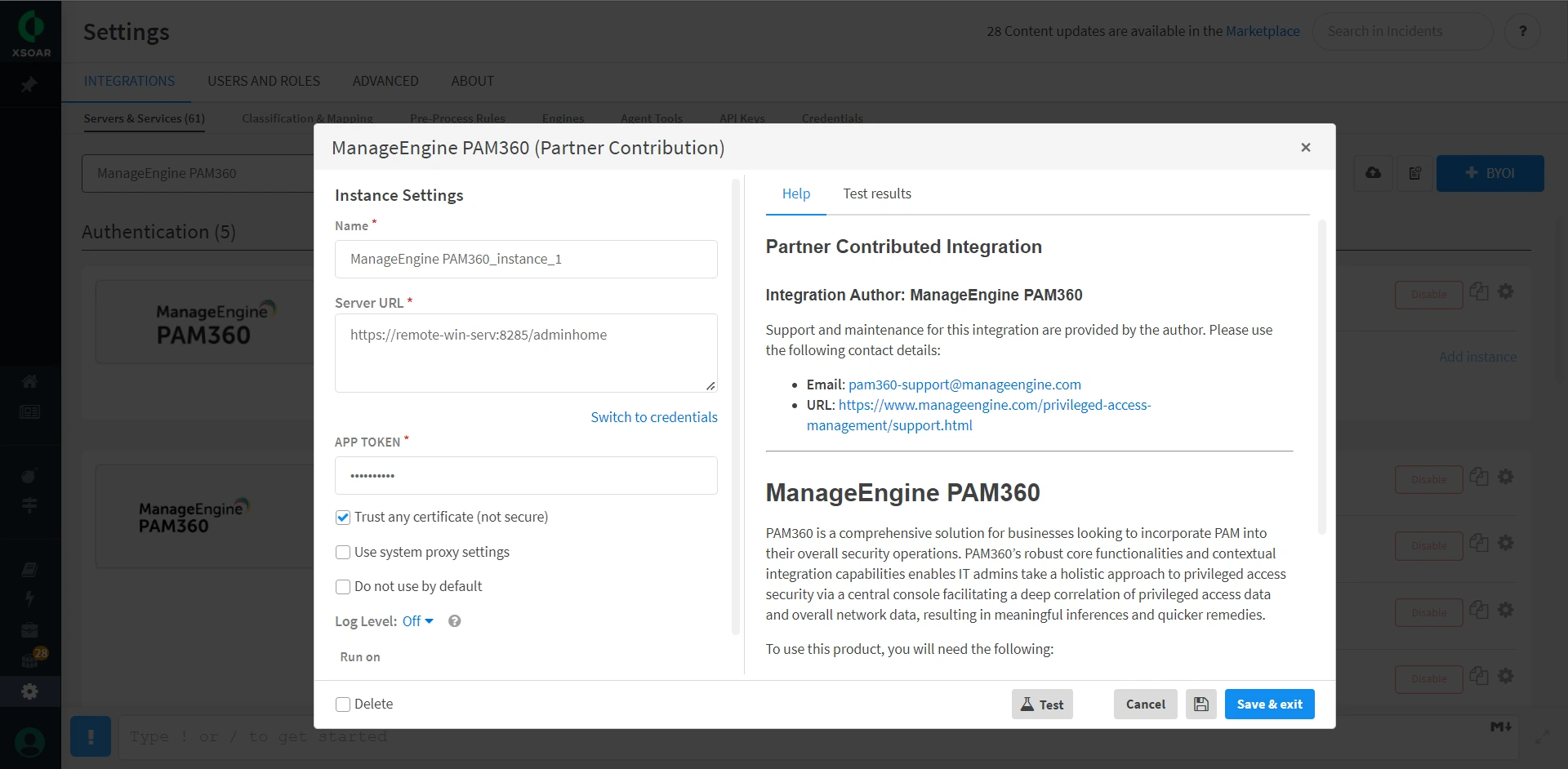Open the USERS AND ROLES tab

[x=263, y=81]
